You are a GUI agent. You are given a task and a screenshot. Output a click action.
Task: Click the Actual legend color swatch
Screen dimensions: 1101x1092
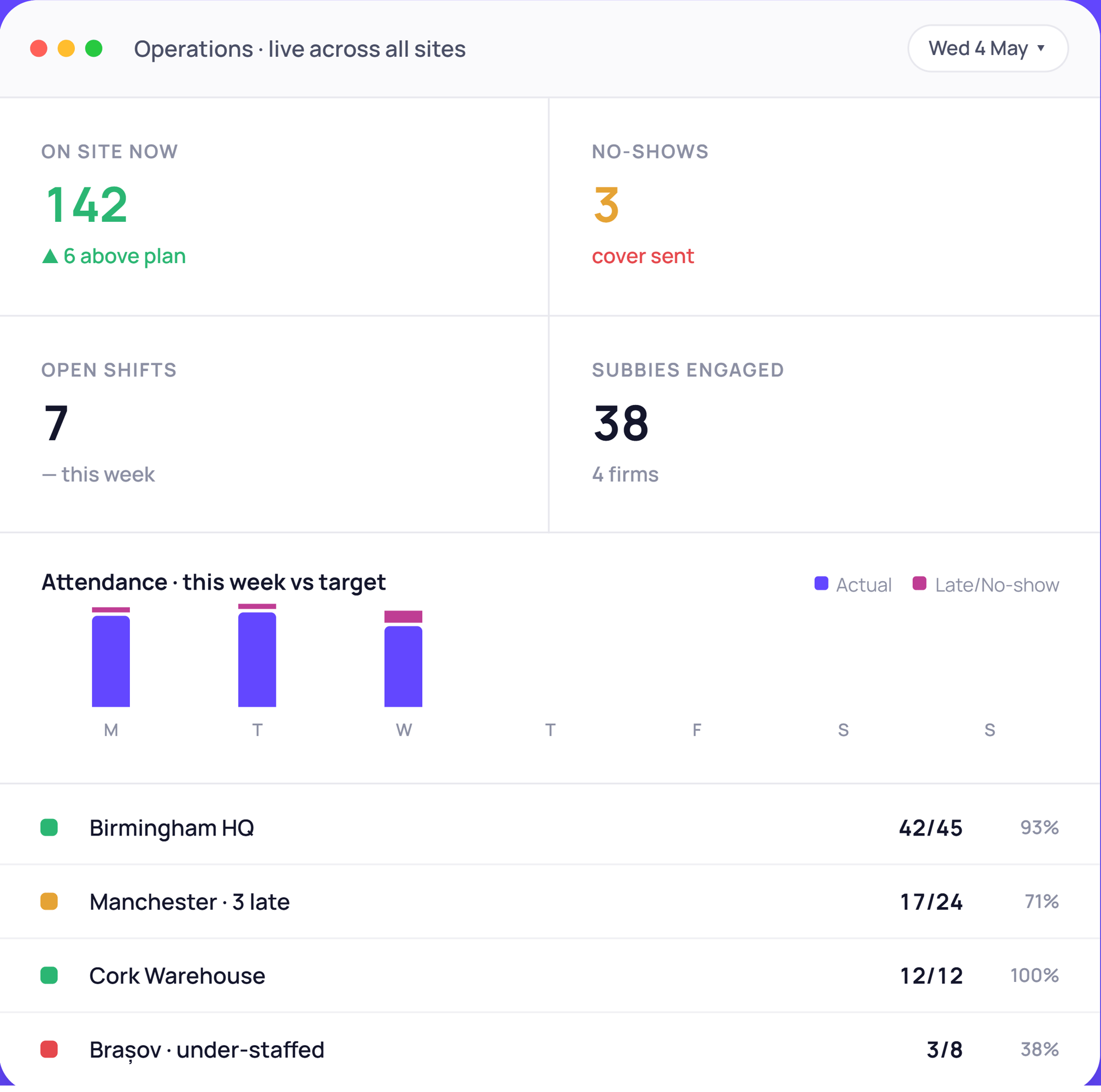[821, 583]
